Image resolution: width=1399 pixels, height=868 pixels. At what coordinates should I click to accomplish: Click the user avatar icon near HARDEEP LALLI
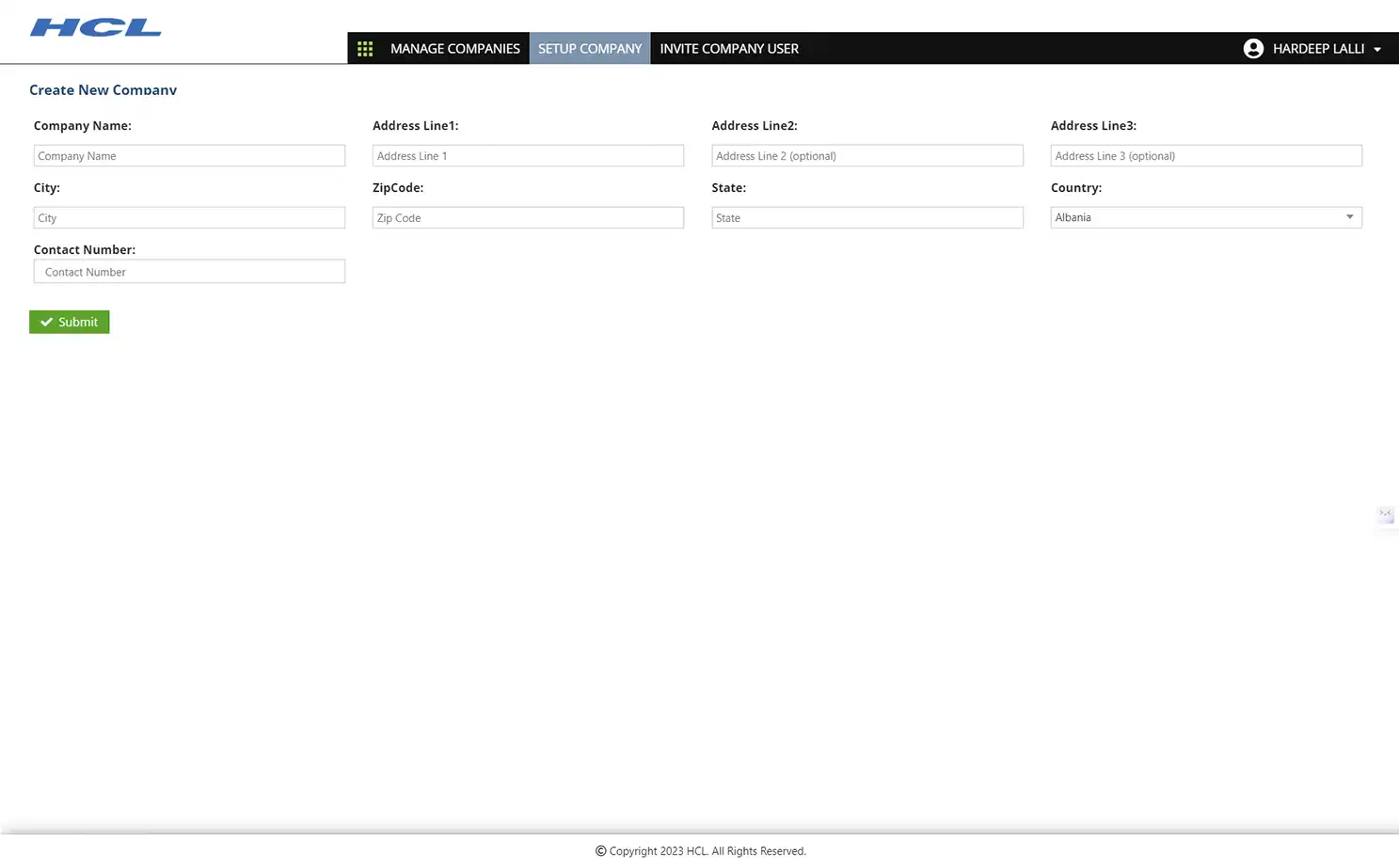1253,48
